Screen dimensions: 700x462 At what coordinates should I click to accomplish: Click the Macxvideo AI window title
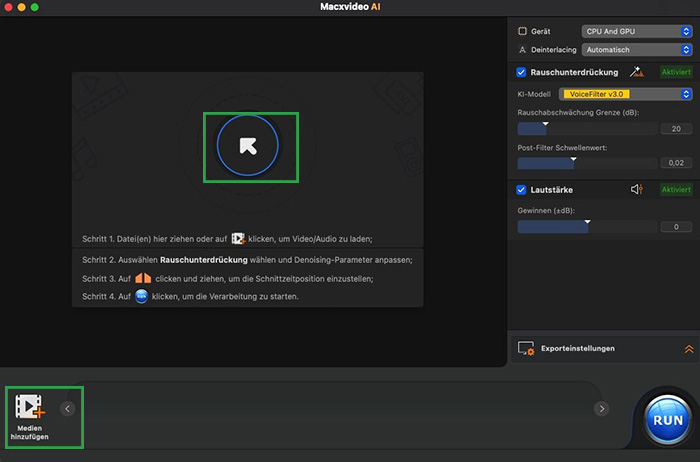[x=350, y=7]
